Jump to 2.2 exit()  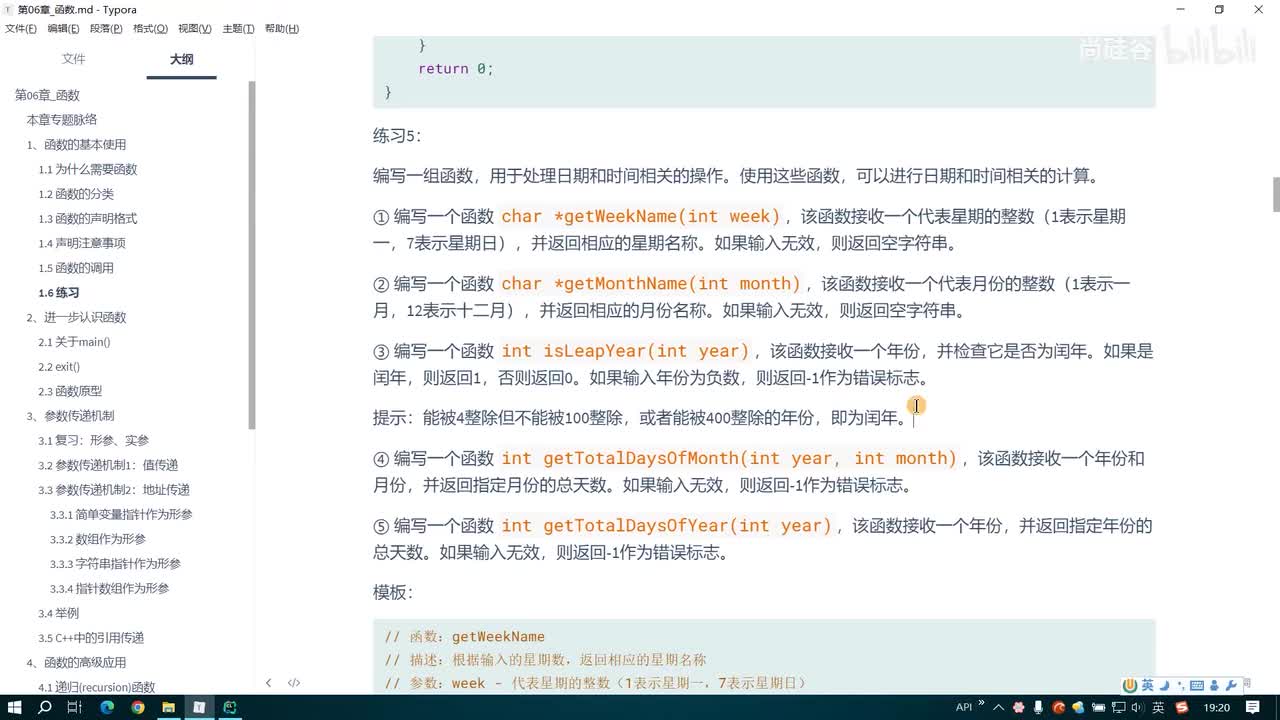[59, 367]
